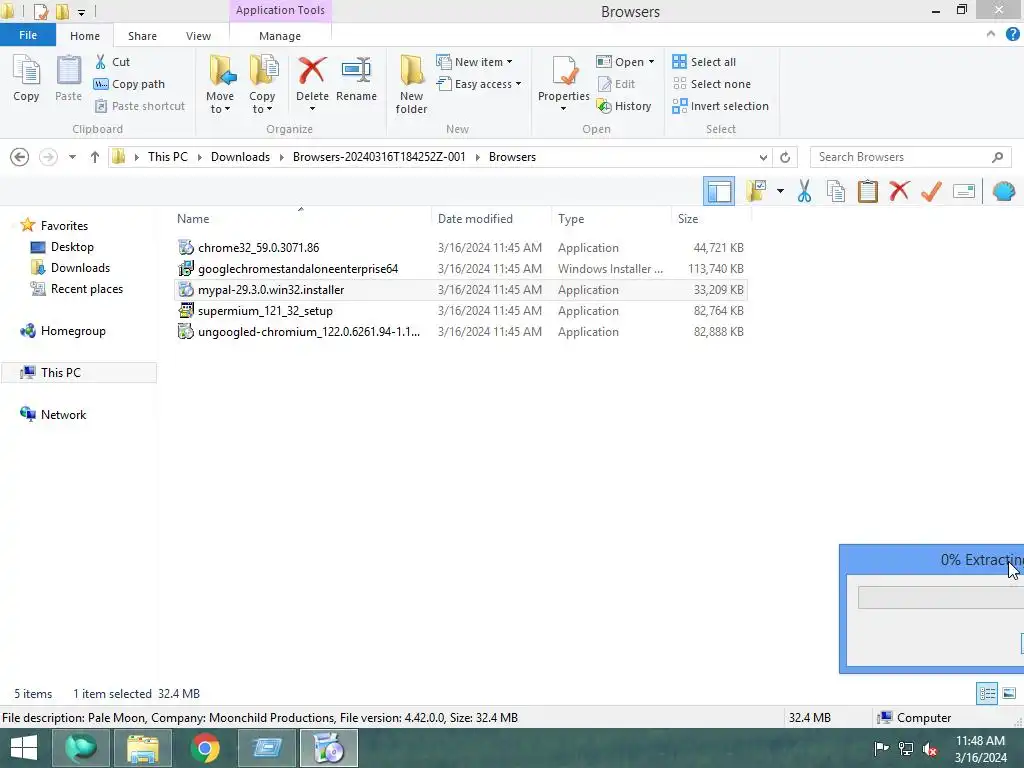Refresh the current folder
The image size is (1024, 768).
785,157
